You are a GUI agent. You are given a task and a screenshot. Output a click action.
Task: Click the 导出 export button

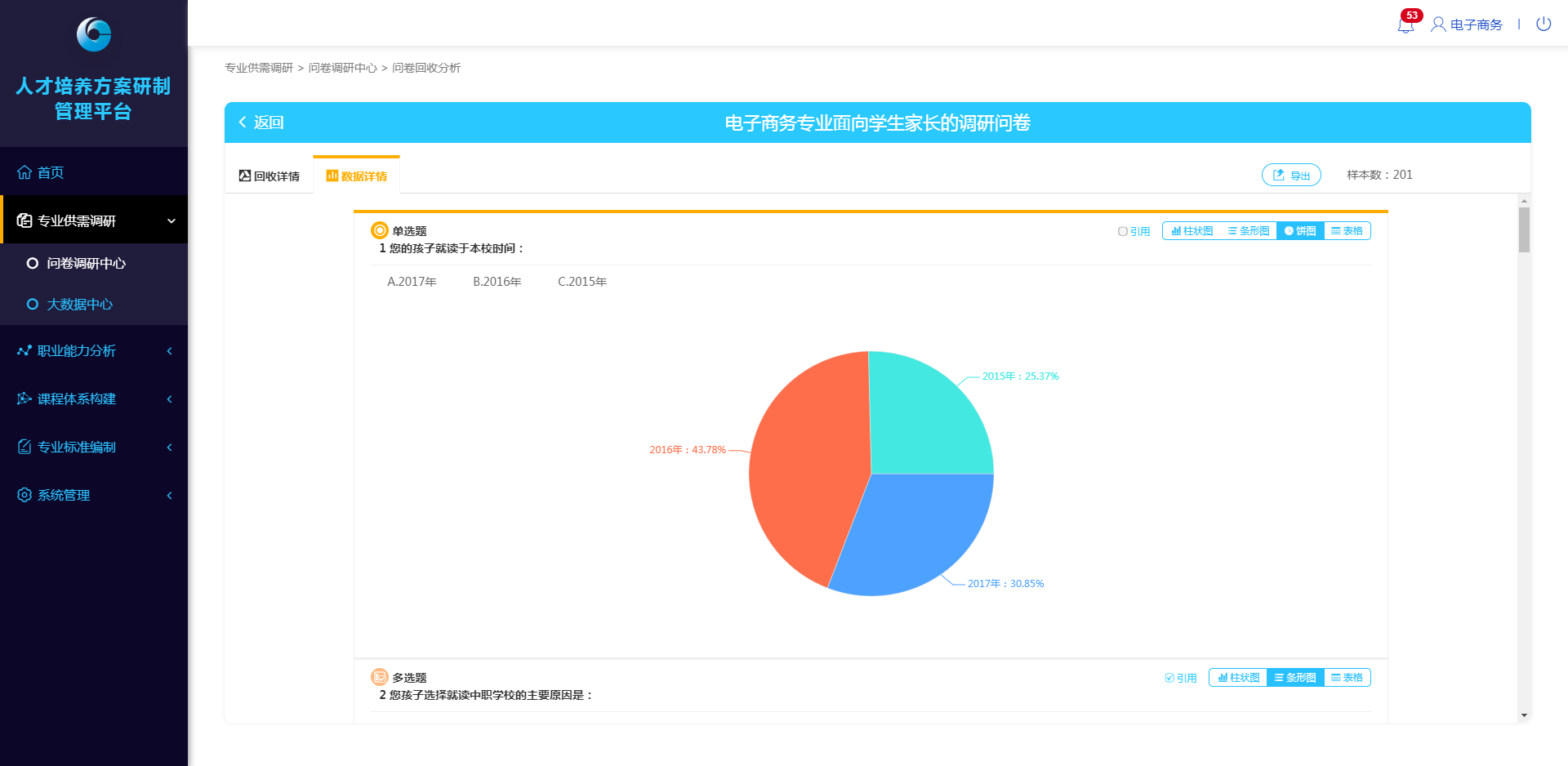[1291, 175]
